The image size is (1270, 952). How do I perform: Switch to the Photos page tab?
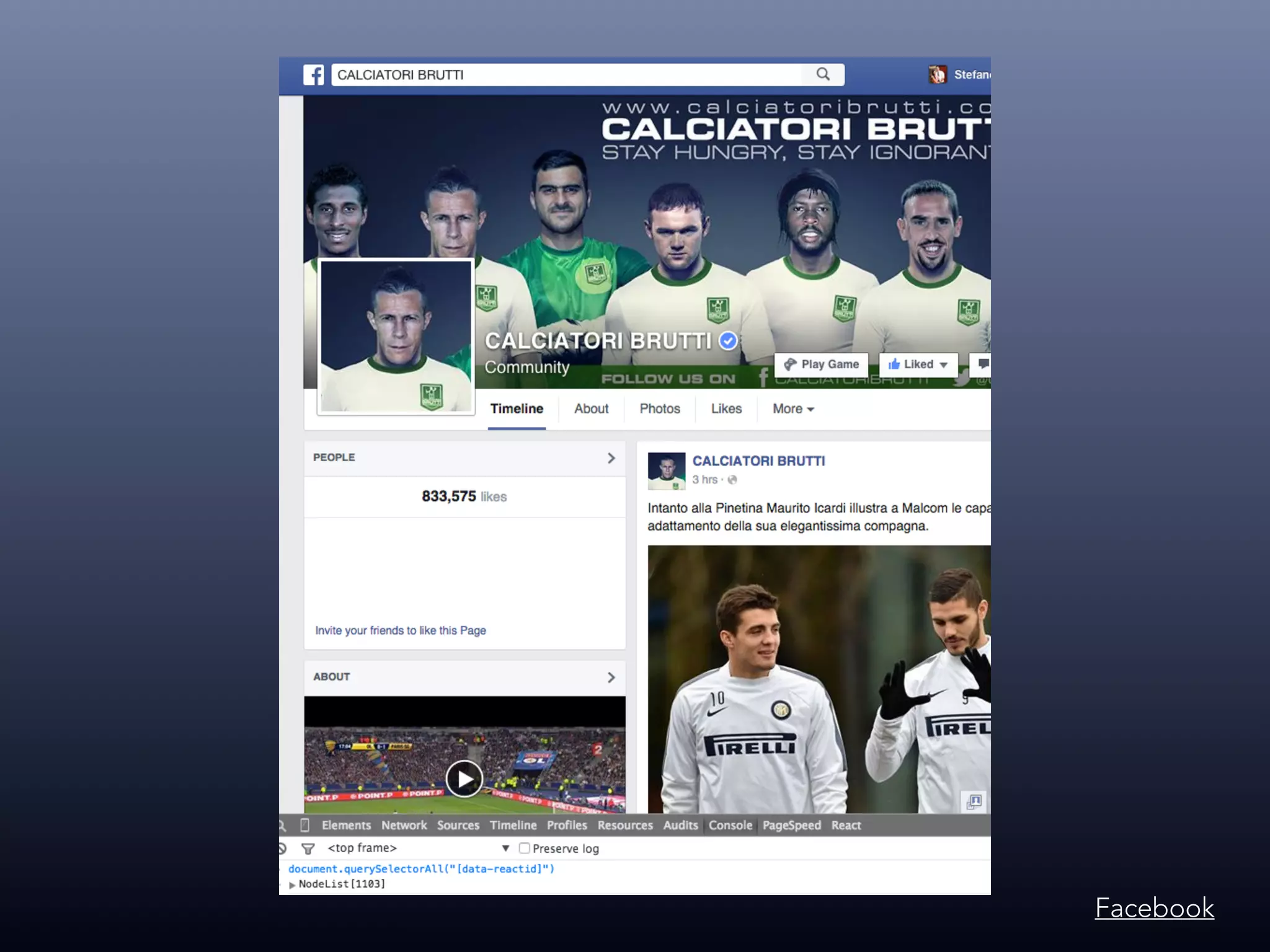(x=660, y=409)
